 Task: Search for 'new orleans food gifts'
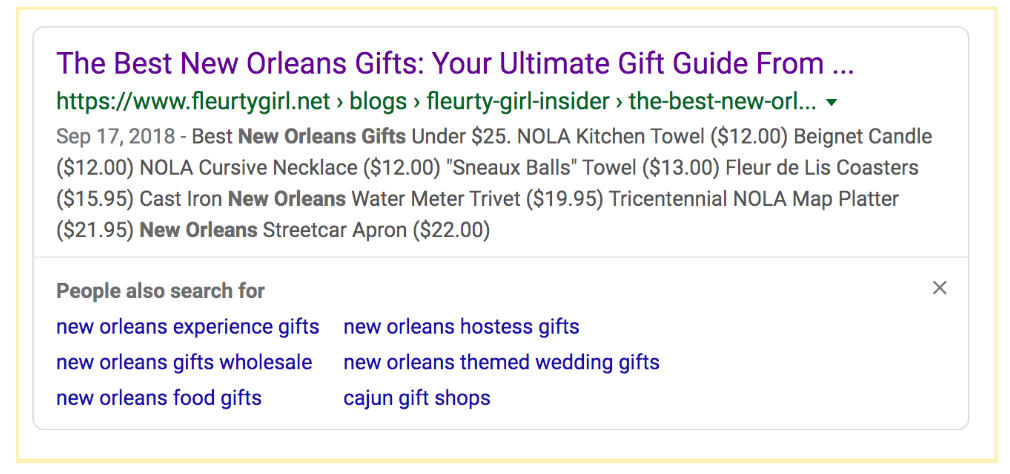(x=159, y=398)
